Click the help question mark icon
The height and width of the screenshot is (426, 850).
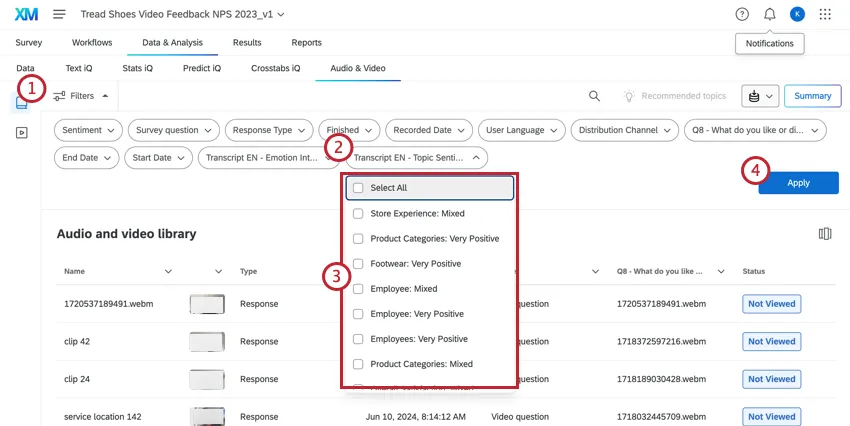[742, 14]
